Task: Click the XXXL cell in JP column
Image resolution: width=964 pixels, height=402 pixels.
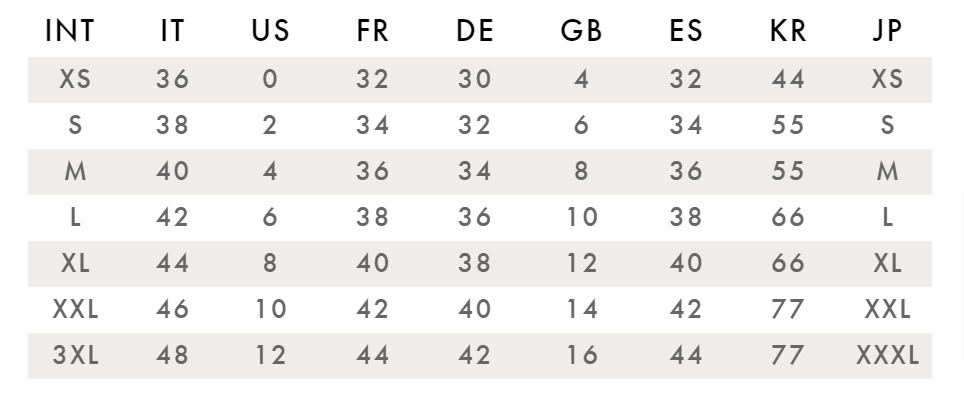Action: (x=887, y=355)
